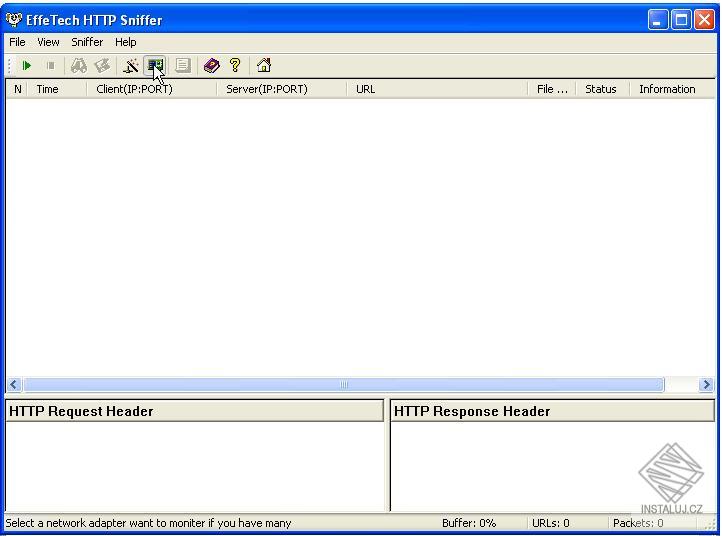Select the network adapter icon
This screenshot has width=722, height=536.
click(x=155, y=66)
